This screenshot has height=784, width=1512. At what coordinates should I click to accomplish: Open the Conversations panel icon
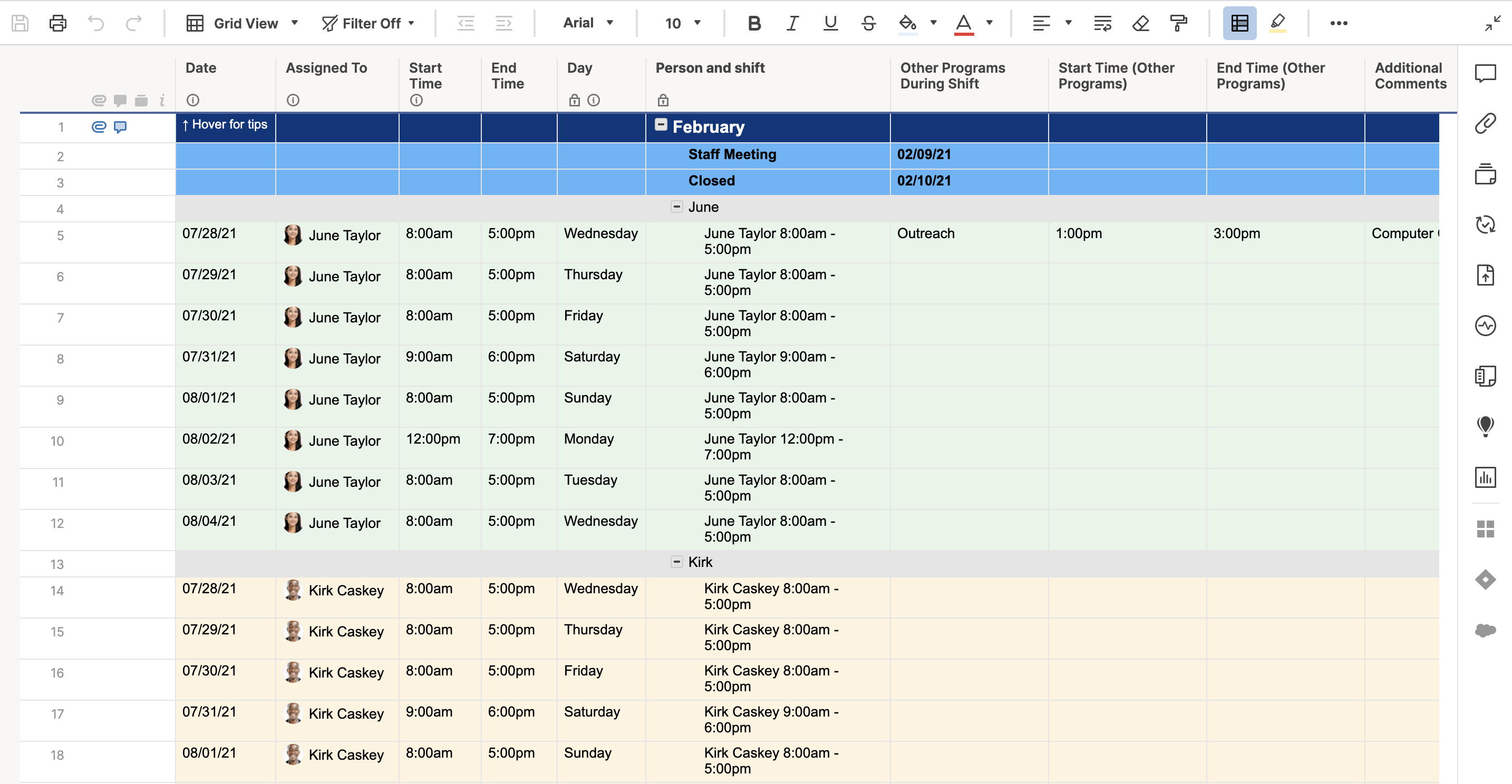click(x=1485, y=73)
